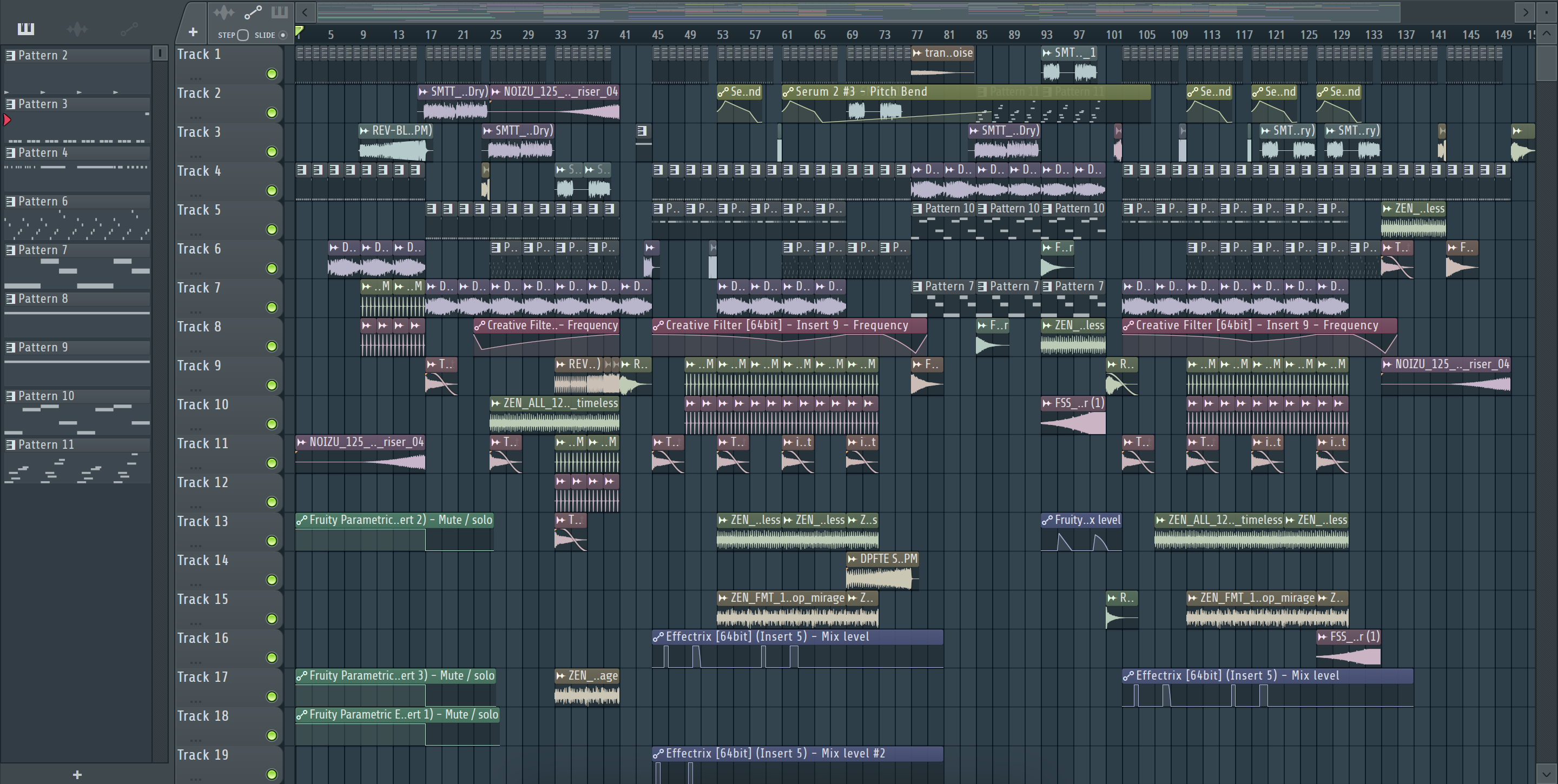The width and height of the screenshot is (1558, 784).
Task: Open menu of Creative Filter Insert 9 clip at bar 45
Action: (x=658, y=325)
